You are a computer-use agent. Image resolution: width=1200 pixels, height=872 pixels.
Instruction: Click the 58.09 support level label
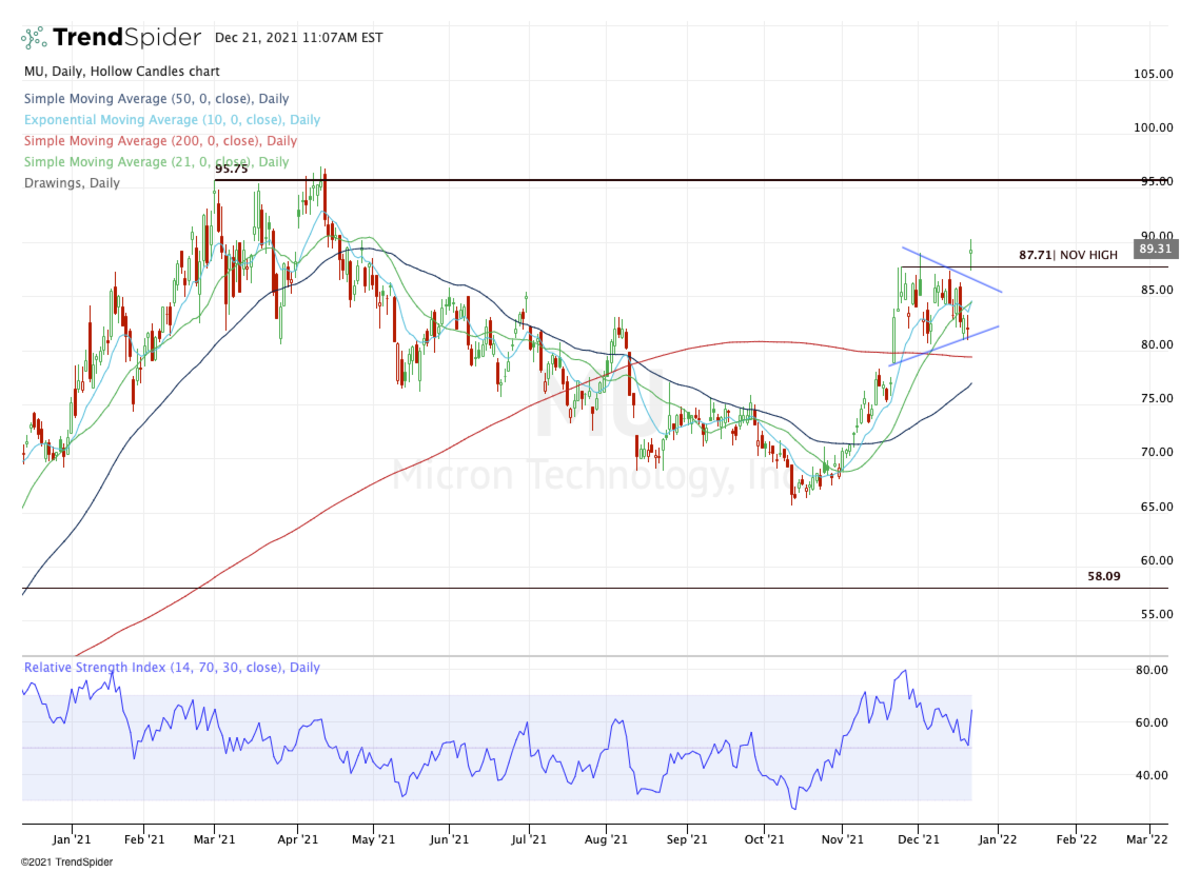coord(1104,576)
